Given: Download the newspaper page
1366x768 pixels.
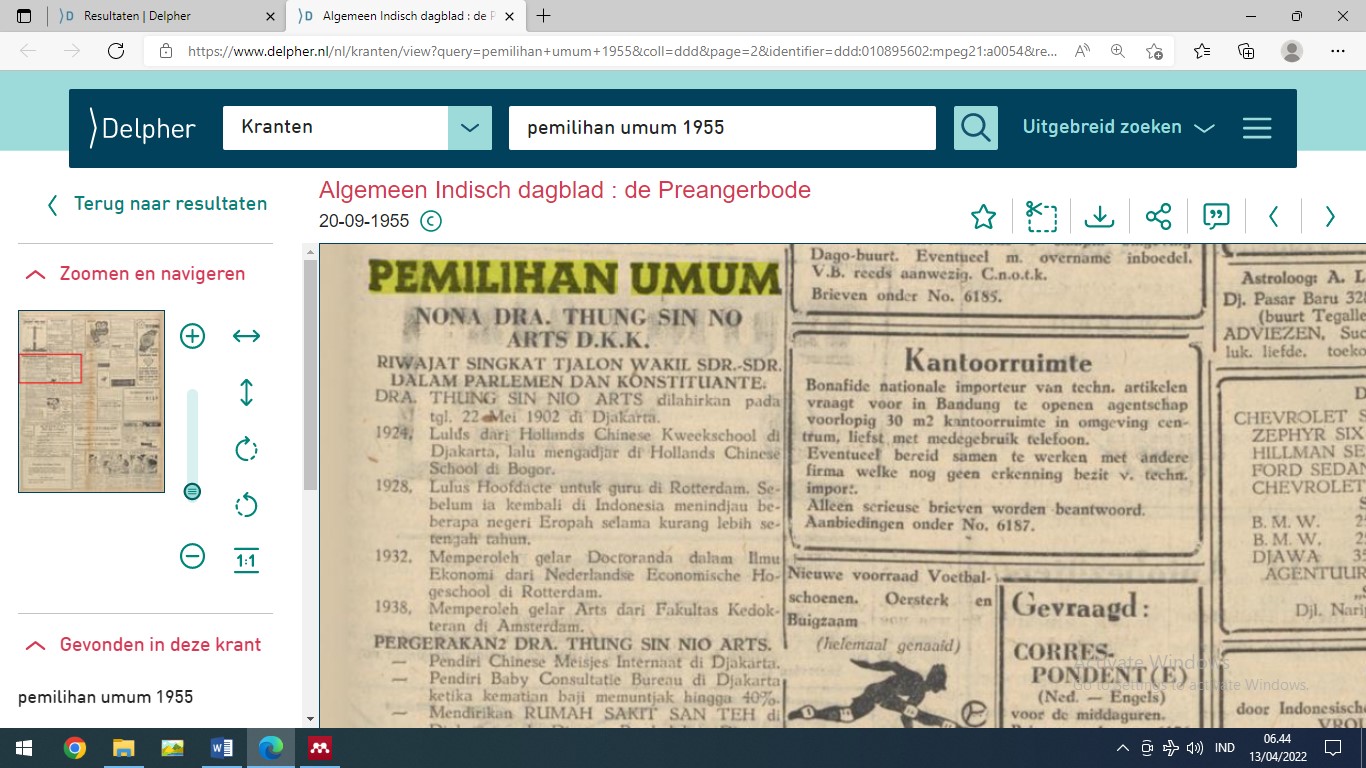Looking at the screenshot, I should [1099, 216].
